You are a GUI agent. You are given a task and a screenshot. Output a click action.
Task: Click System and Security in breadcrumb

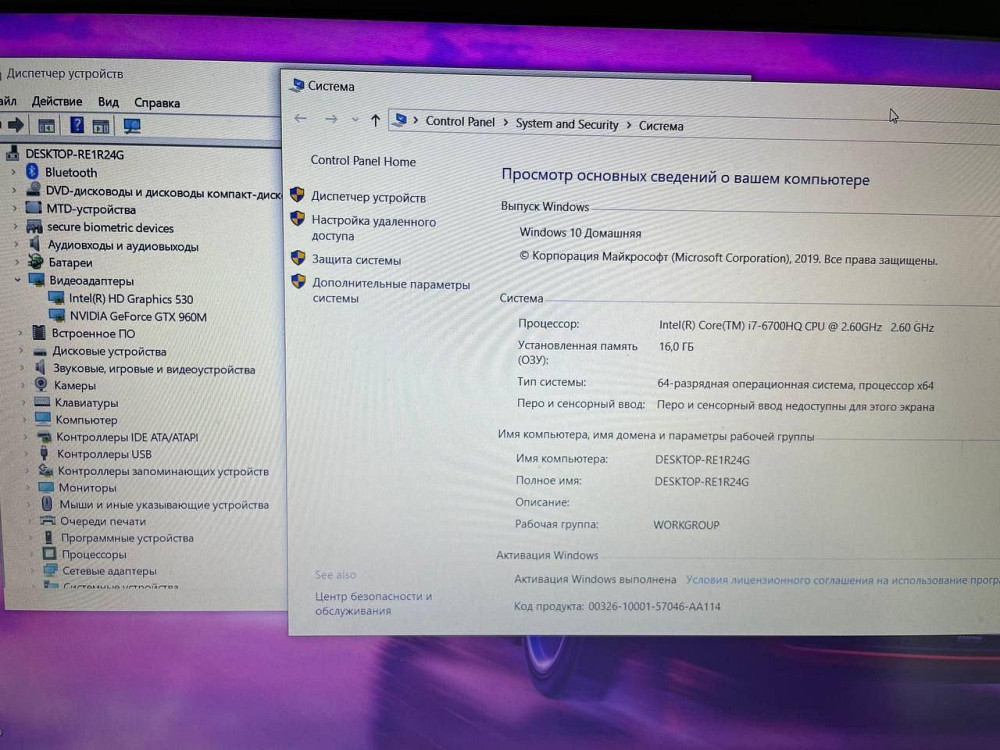pos(567,124)
